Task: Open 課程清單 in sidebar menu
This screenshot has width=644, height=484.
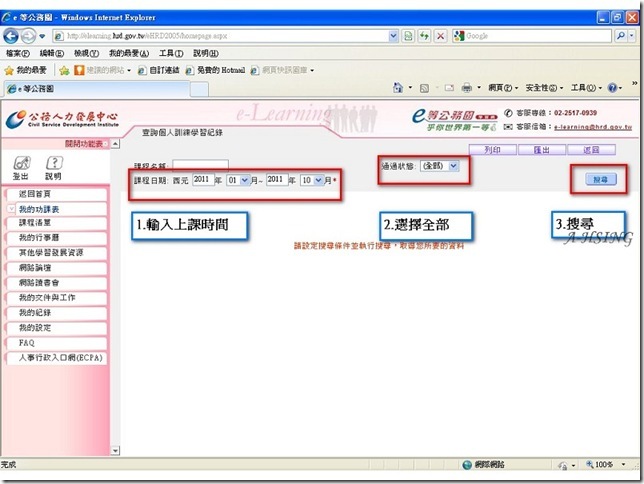Action: click(57, 223)
